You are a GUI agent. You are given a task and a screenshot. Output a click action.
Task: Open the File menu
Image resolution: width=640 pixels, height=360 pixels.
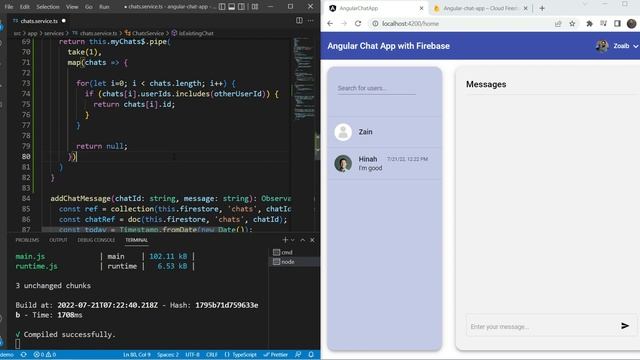click(x=9, y=7)
